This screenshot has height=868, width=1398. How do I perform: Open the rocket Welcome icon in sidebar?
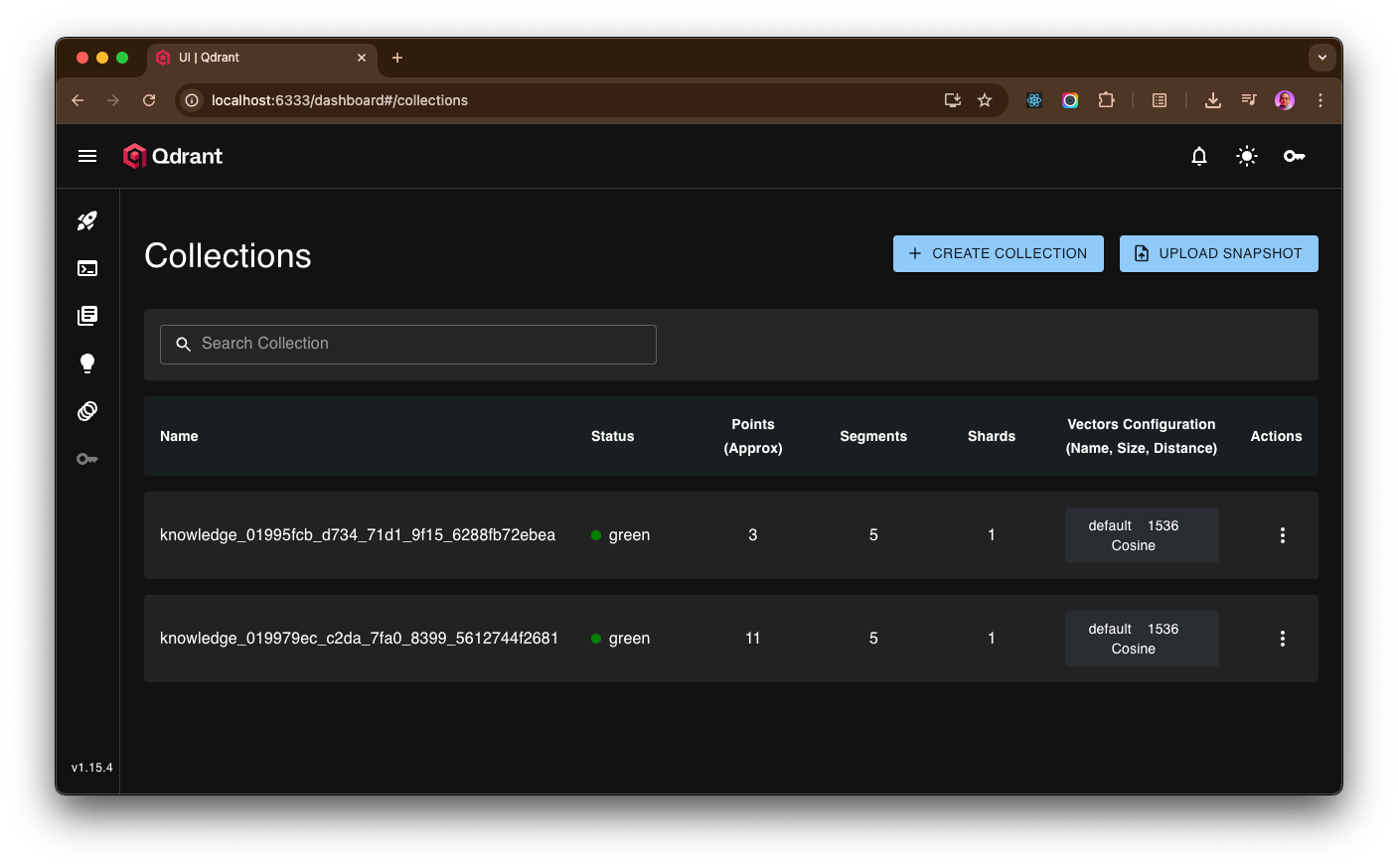[87, 220]
